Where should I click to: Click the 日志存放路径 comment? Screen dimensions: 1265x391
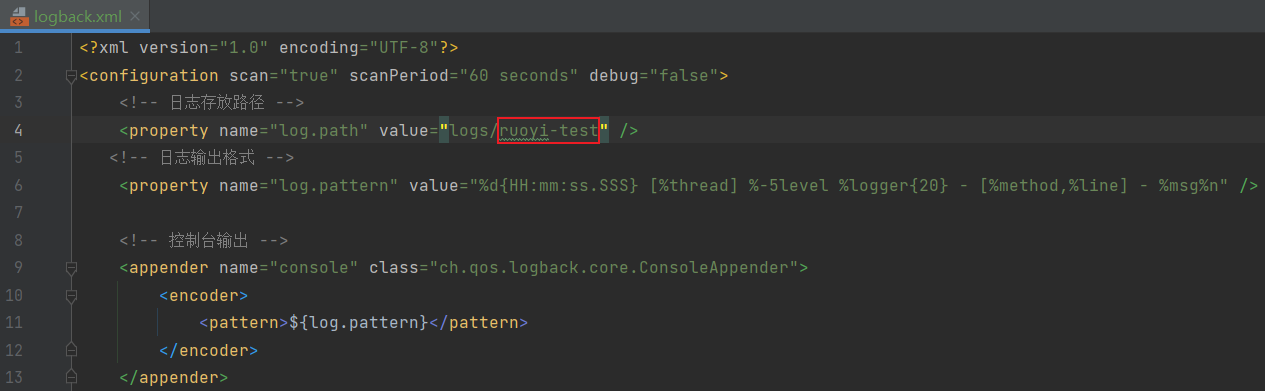[x=211, y=102]
